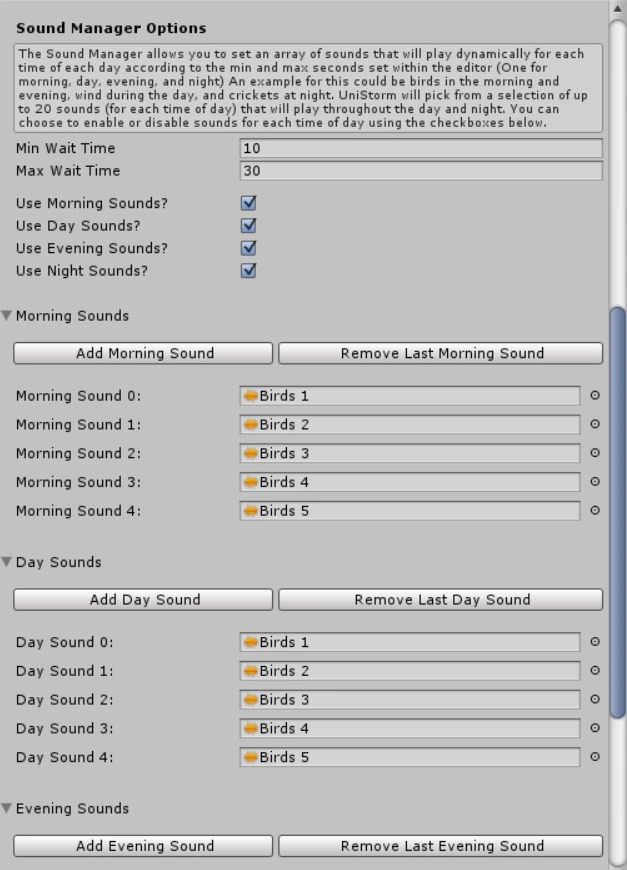Toggle the Use Night Sounds checkbox
This screenshot has height=870, width=627.
coord(249,271)
